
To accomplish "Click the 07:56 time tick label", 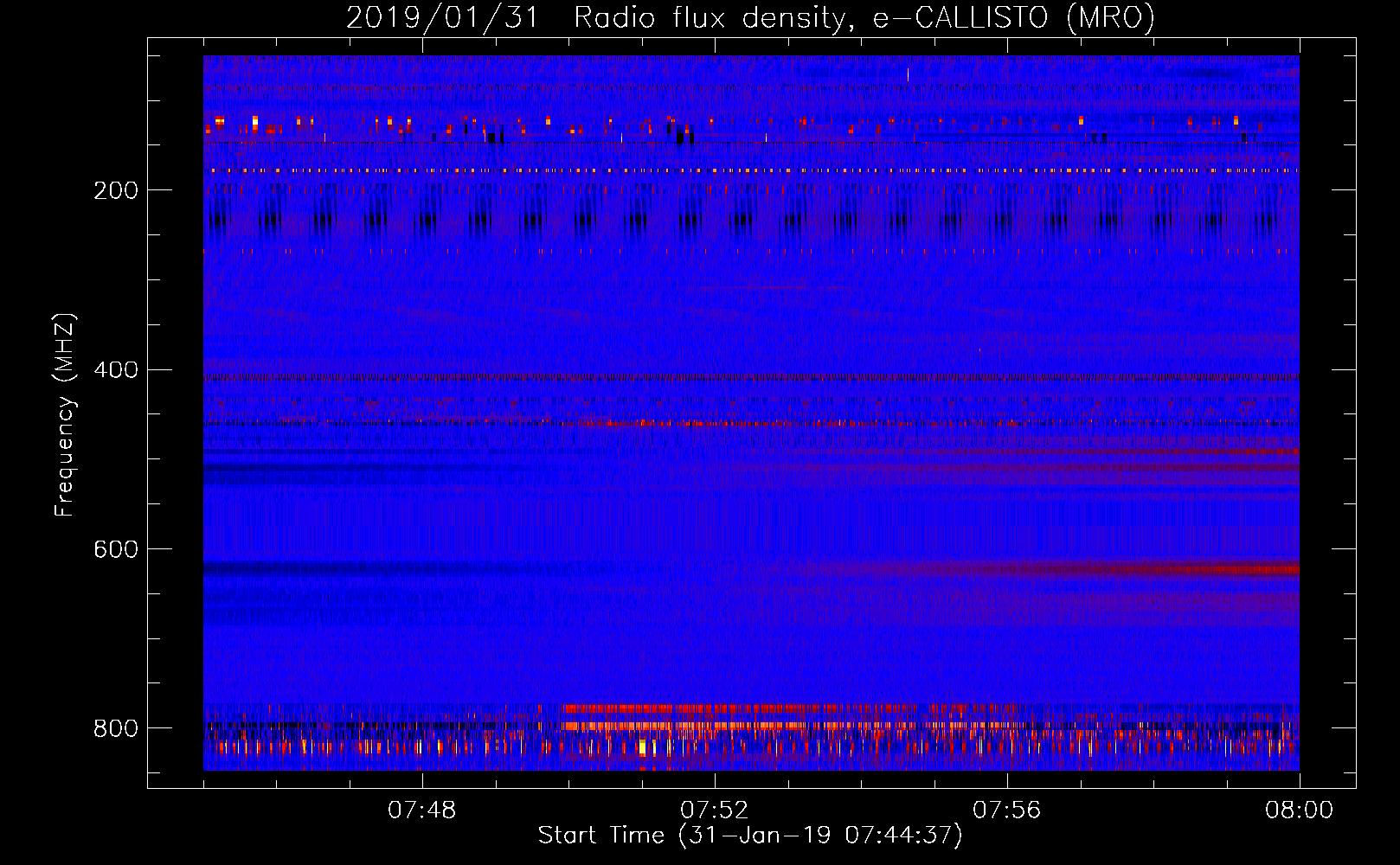I will tap(1007, 811).
